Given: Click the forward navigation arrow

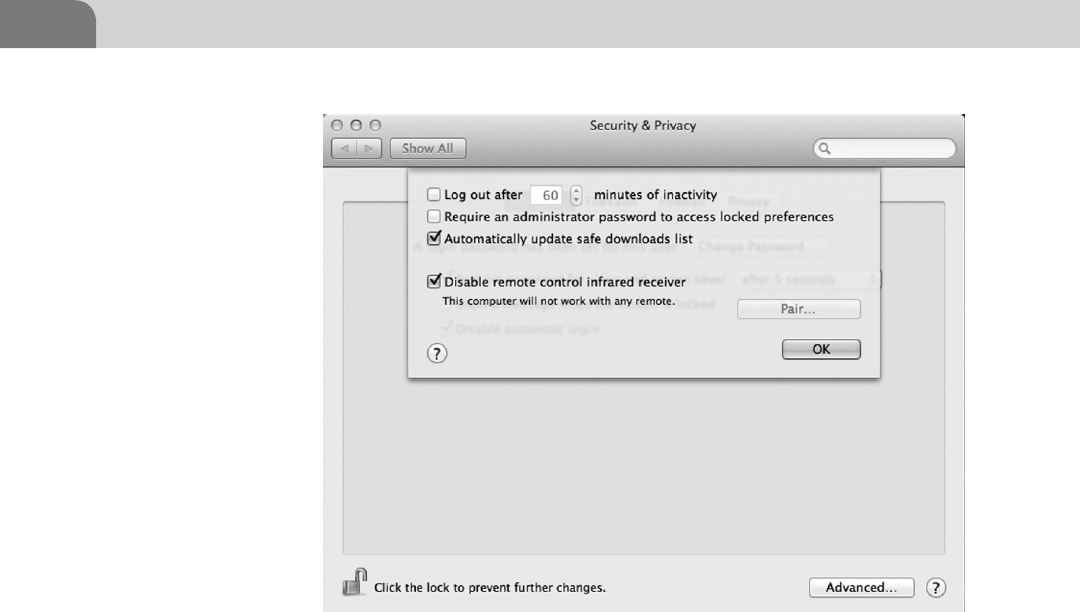Looking at the screenshot, I should 369,148.
